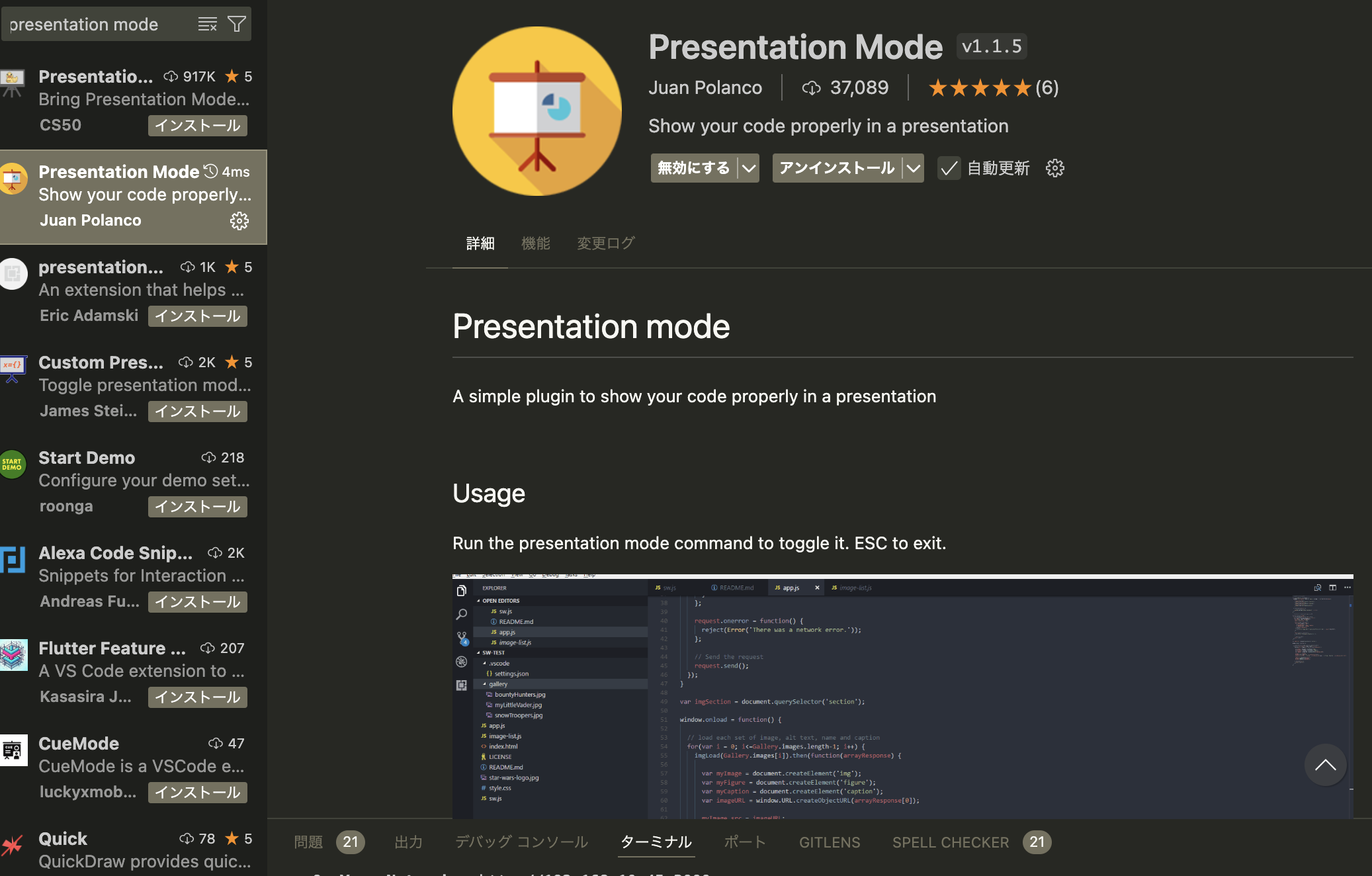Click the extension settings gear beside auto-update
The height and width of the screenshot is (876, 1372).
[1054, 169]
